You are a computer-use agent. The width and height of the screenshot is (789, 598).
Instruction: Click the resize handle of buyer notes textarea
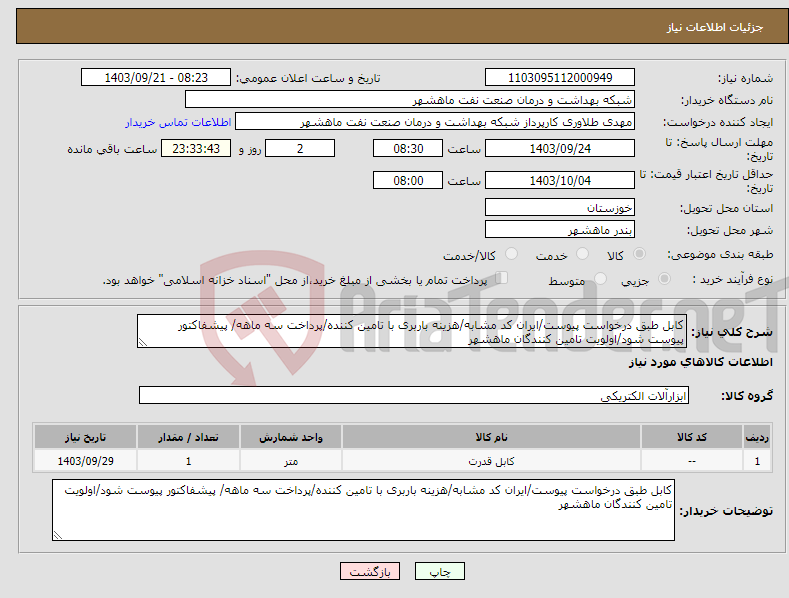click(58, 535)
